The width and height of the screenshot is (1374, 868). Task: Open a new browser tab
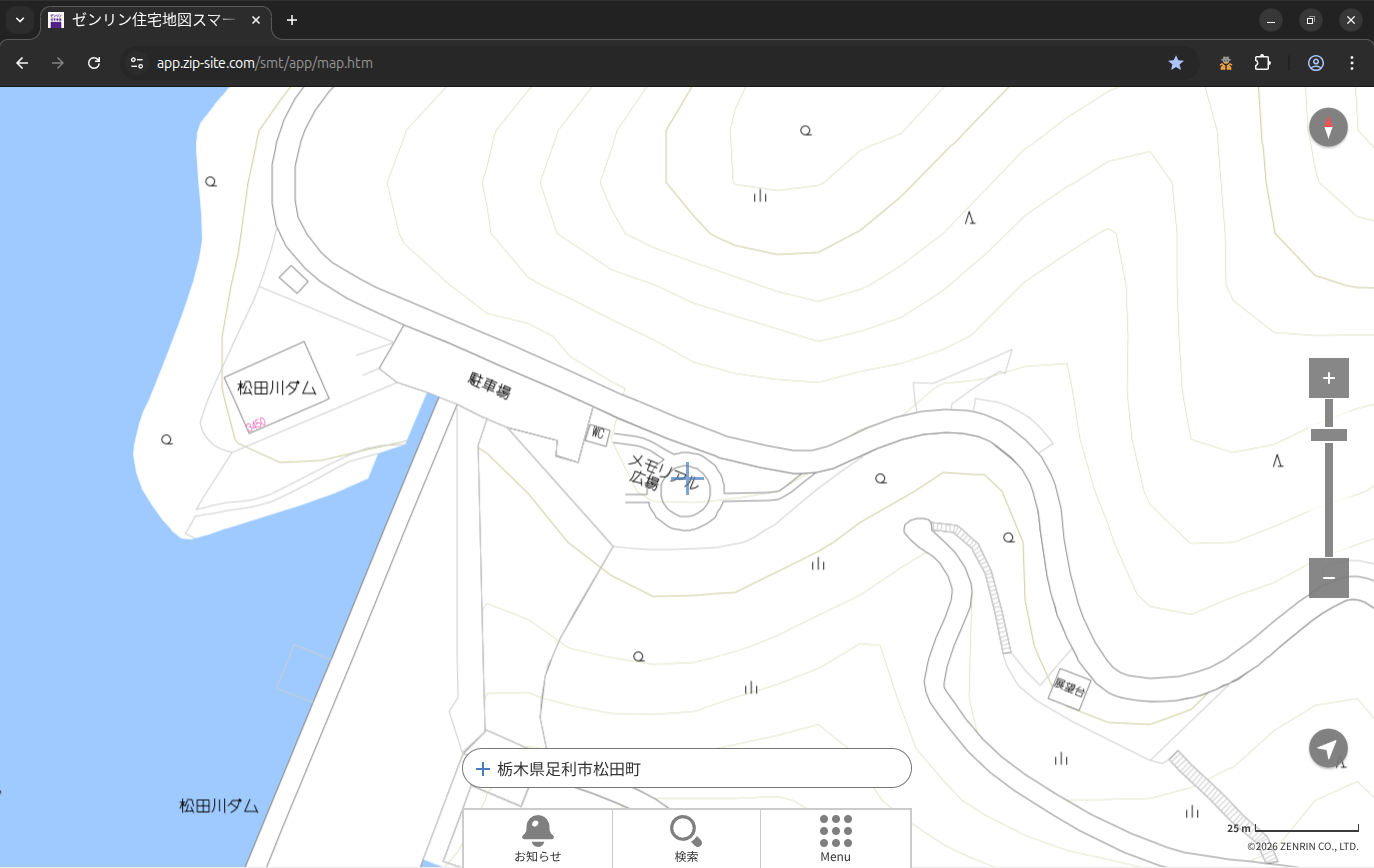click(x=292, y=20)
